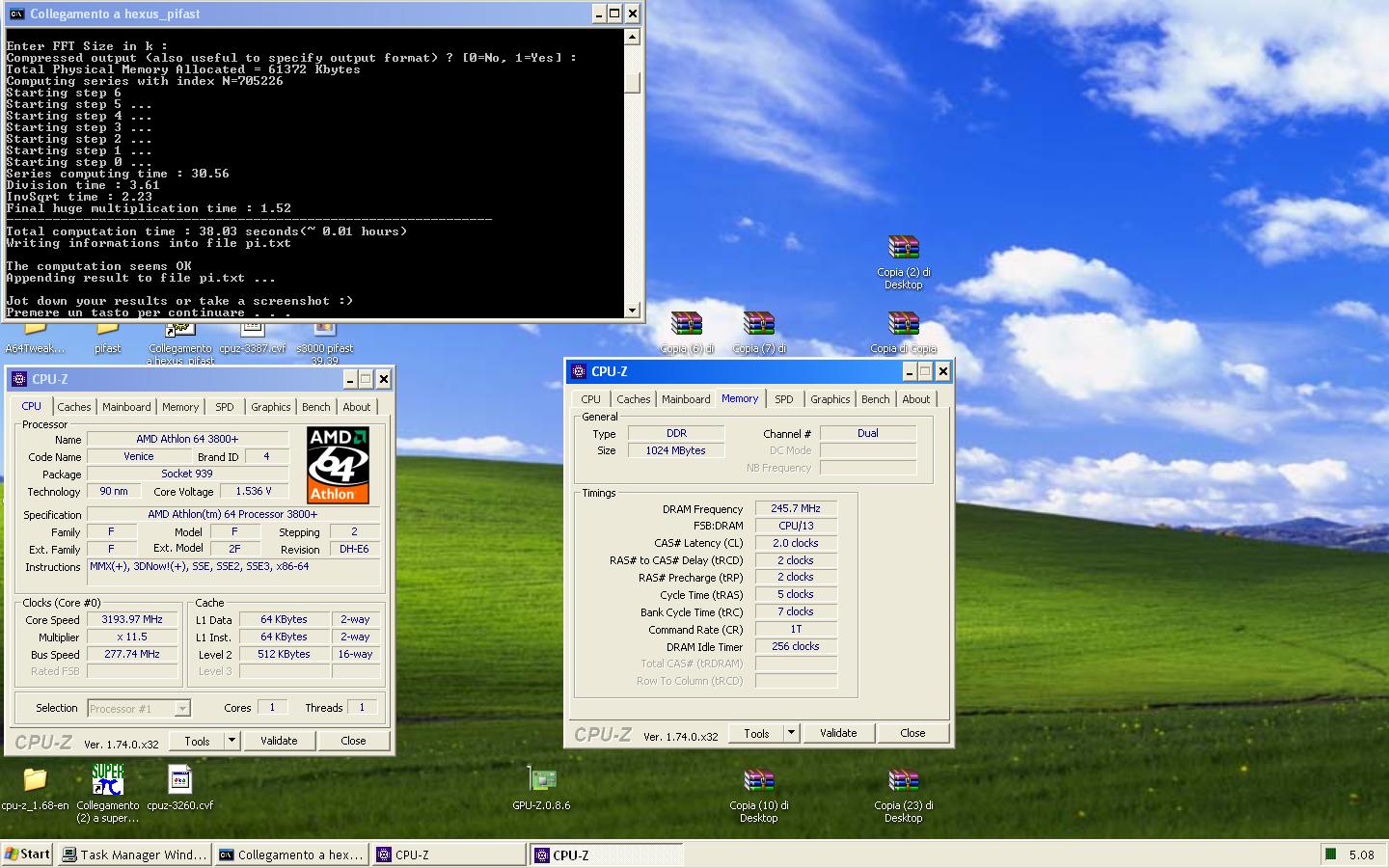Click the command prompt window title bar icon
Viewport: 1389px width, 868px height.
pos(16,14)
